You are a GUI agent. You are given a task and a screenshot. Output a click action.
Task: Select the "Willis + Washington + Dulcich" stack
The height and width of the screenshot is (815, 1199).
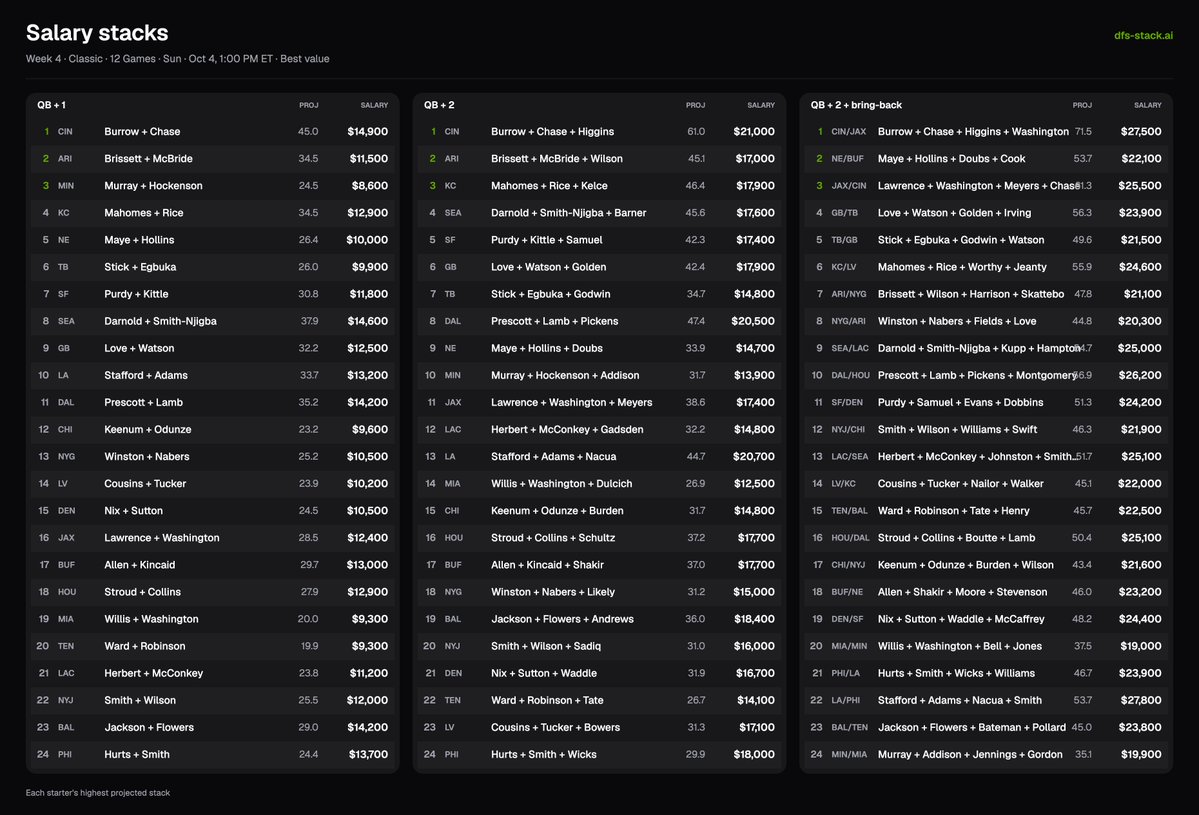click(x=561, y=484)
